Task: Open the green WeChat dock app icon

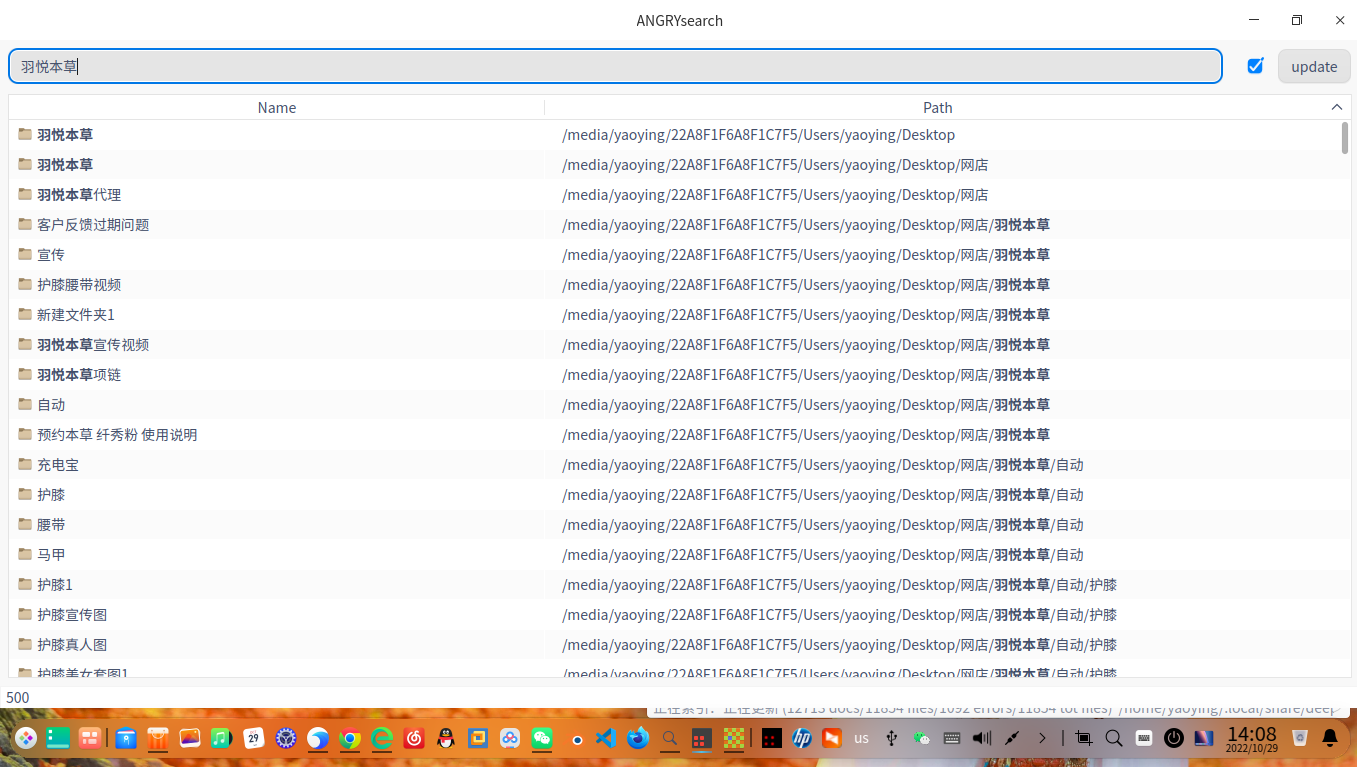Action: point(542,739)
